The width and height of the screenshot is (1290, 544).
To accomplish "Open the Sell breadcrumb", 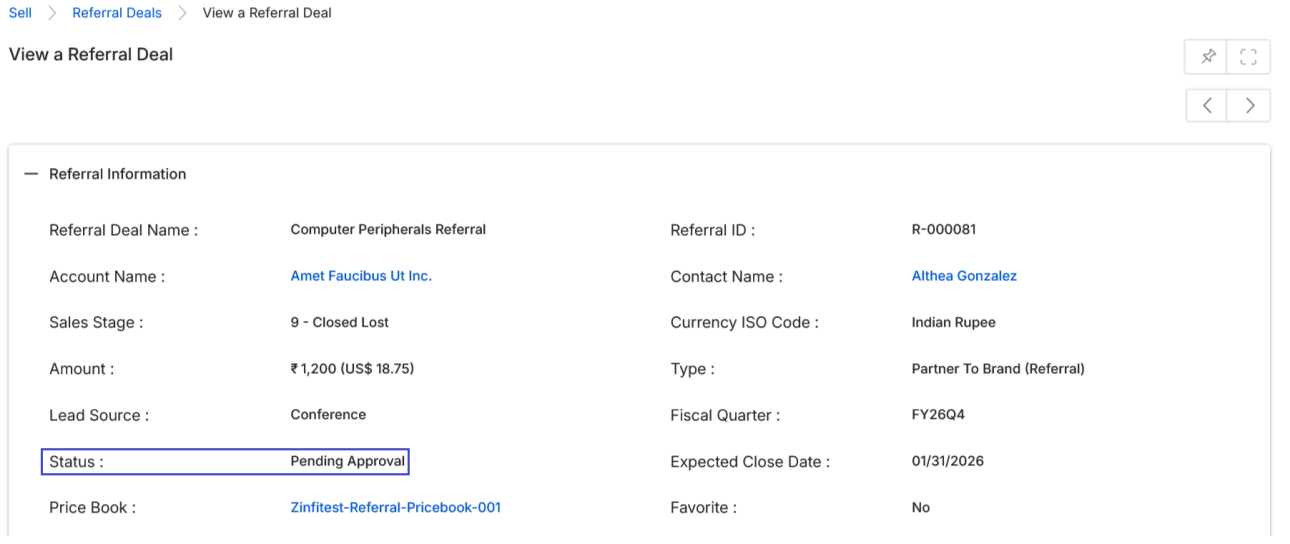I will pyautogui.click(x=20, y=13).
